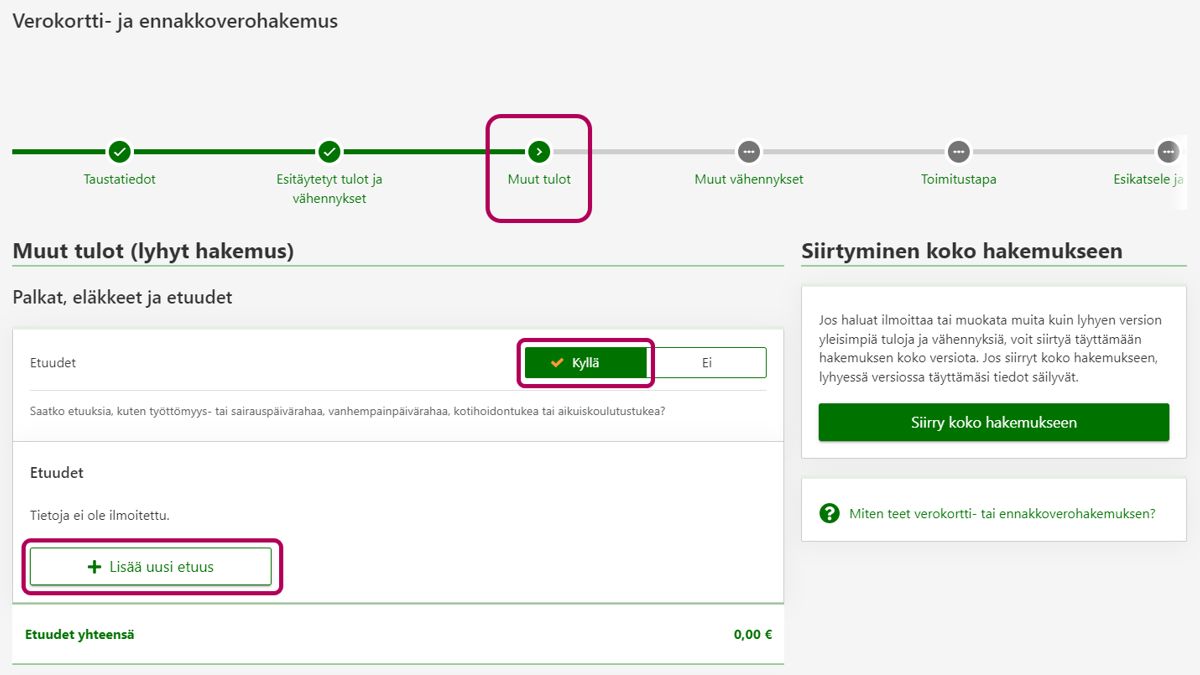
Task: Click the Muut vähennykset step circle icon
Action: pyautogui.click(x=748, y=152)
